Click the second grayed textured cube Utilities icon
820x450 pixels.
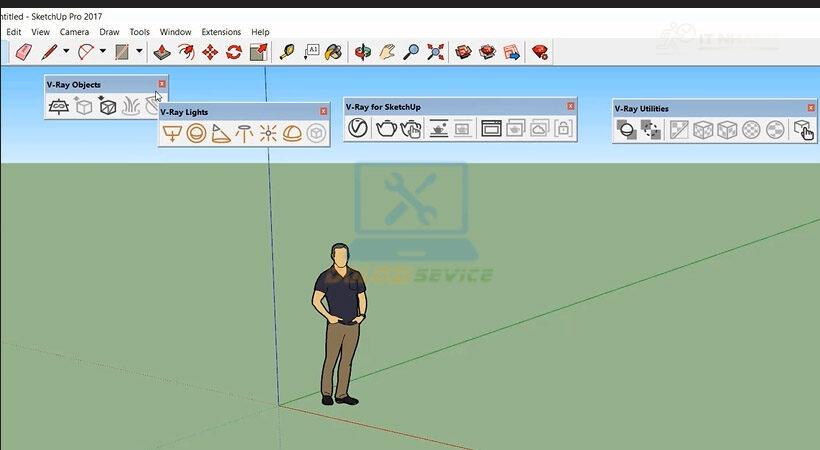tap(727, 130)
